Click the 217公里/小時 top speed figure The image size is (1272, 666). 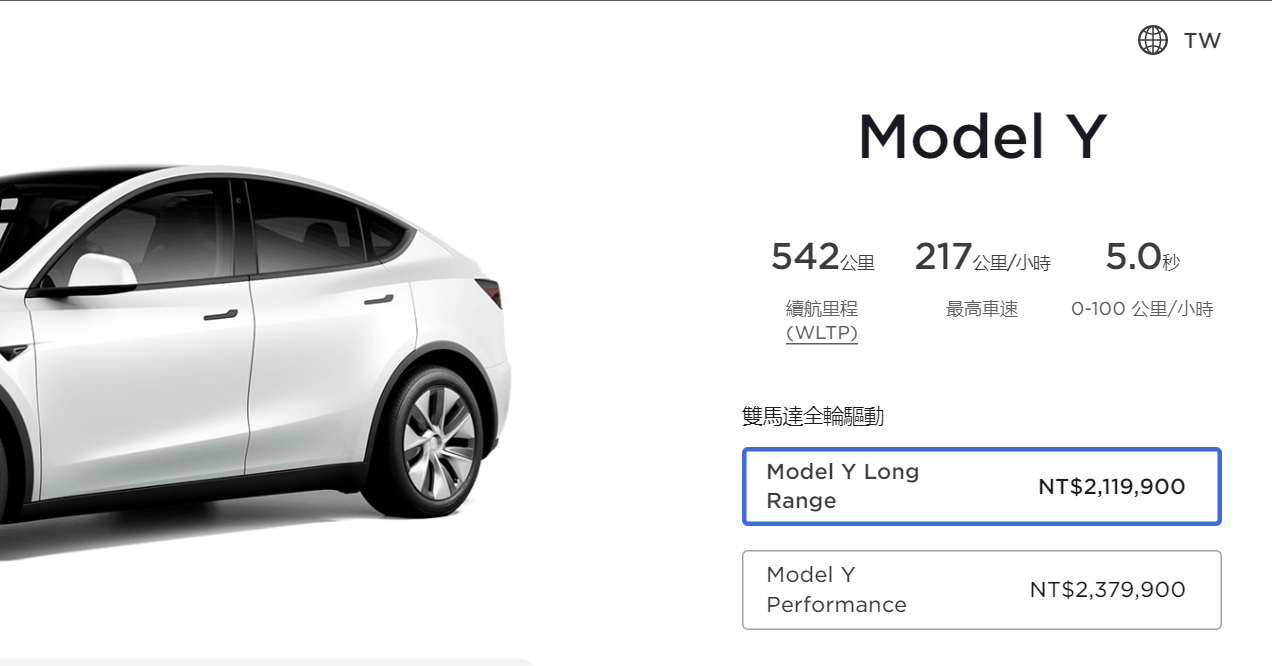[x=981, y=257]
